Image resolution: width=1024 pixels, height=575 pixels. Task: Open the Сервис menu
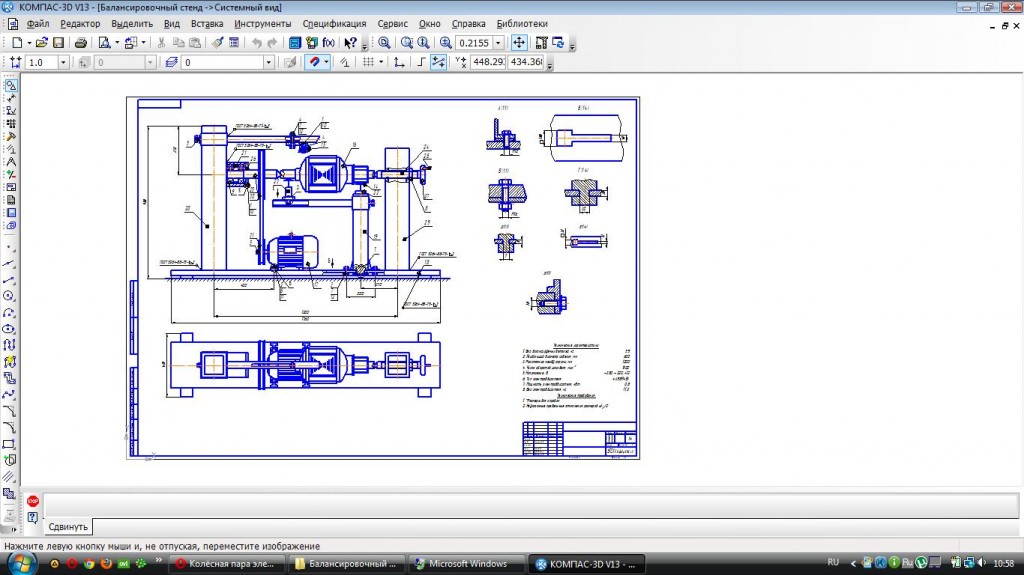(392, 24)
